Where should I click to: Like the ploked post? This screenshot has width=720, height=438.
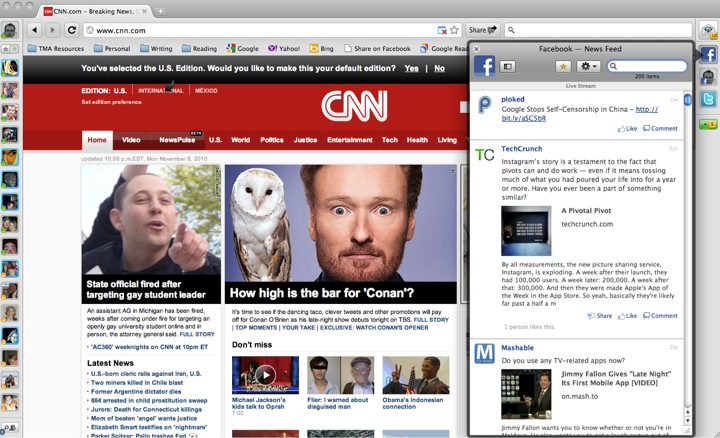pos(627,129)
